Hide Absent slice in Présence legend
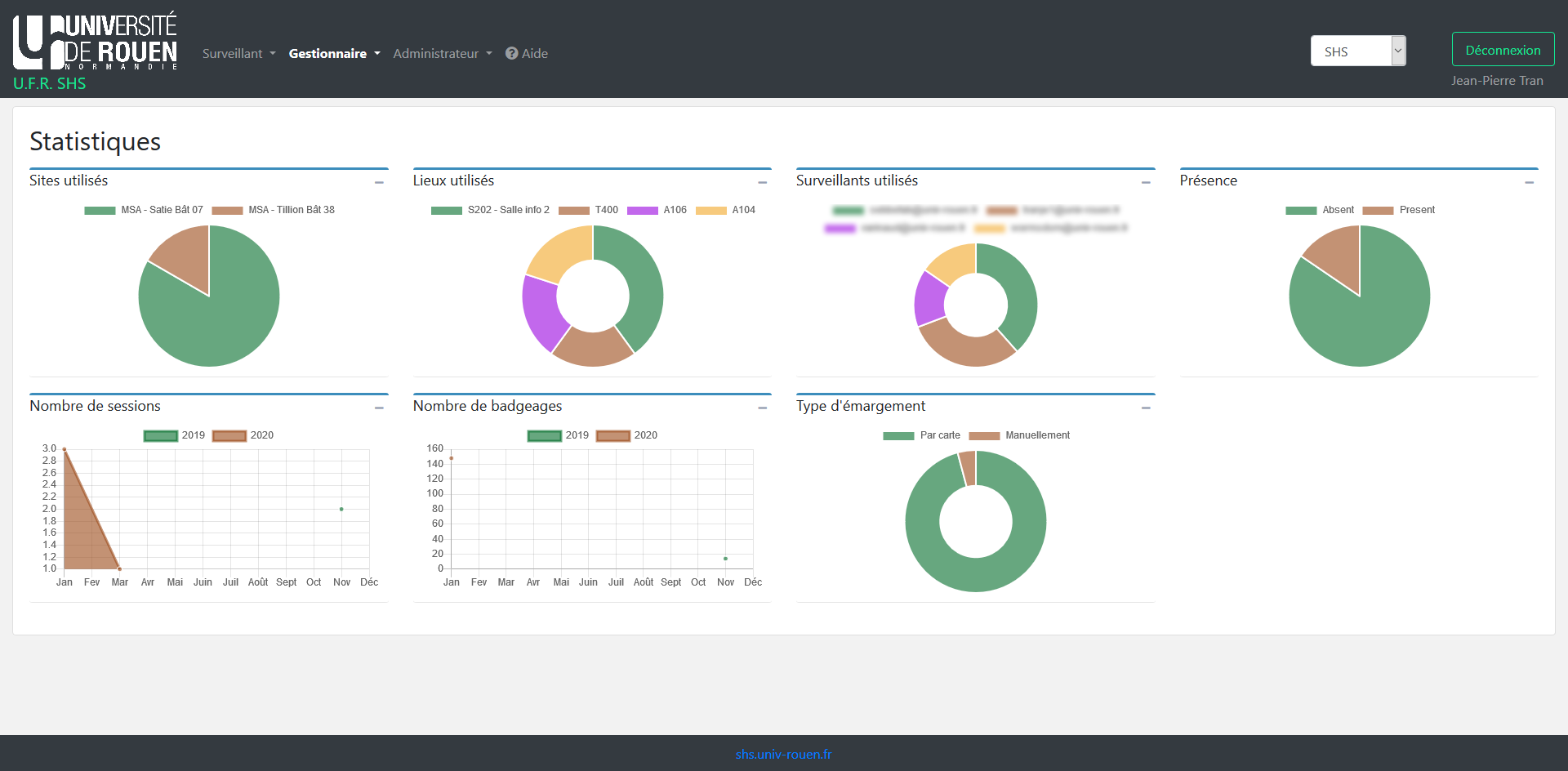The image size is (1568, 771). coord(1301,210)
